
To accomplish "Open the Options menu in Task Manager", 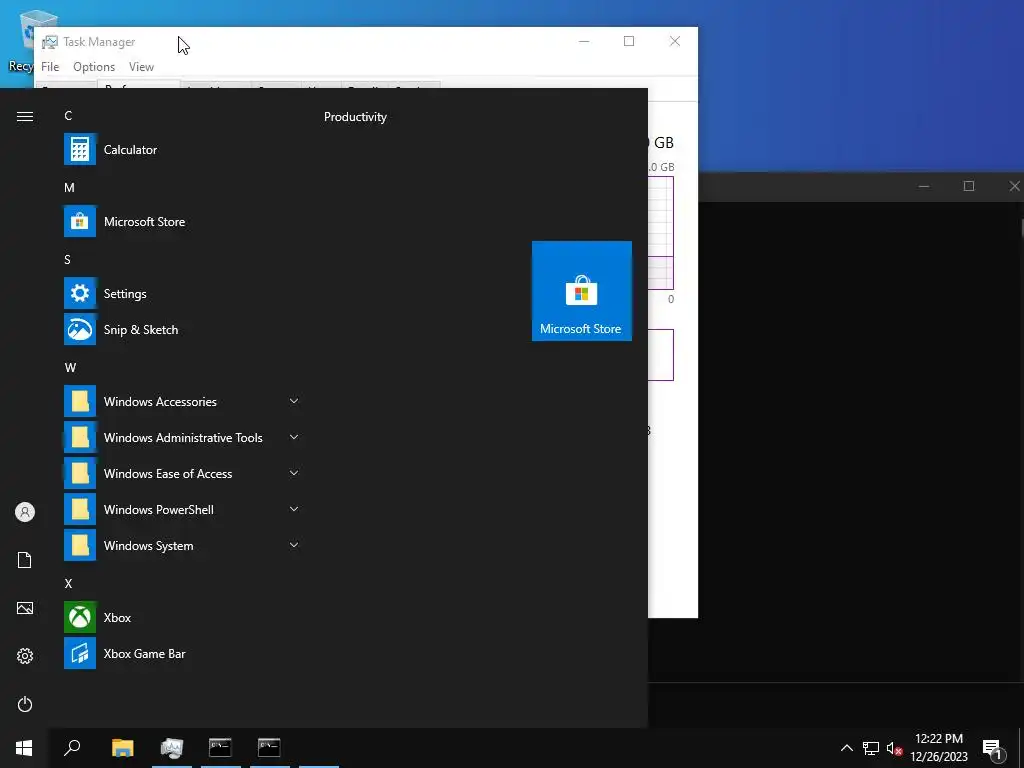I will pos(94,67).
